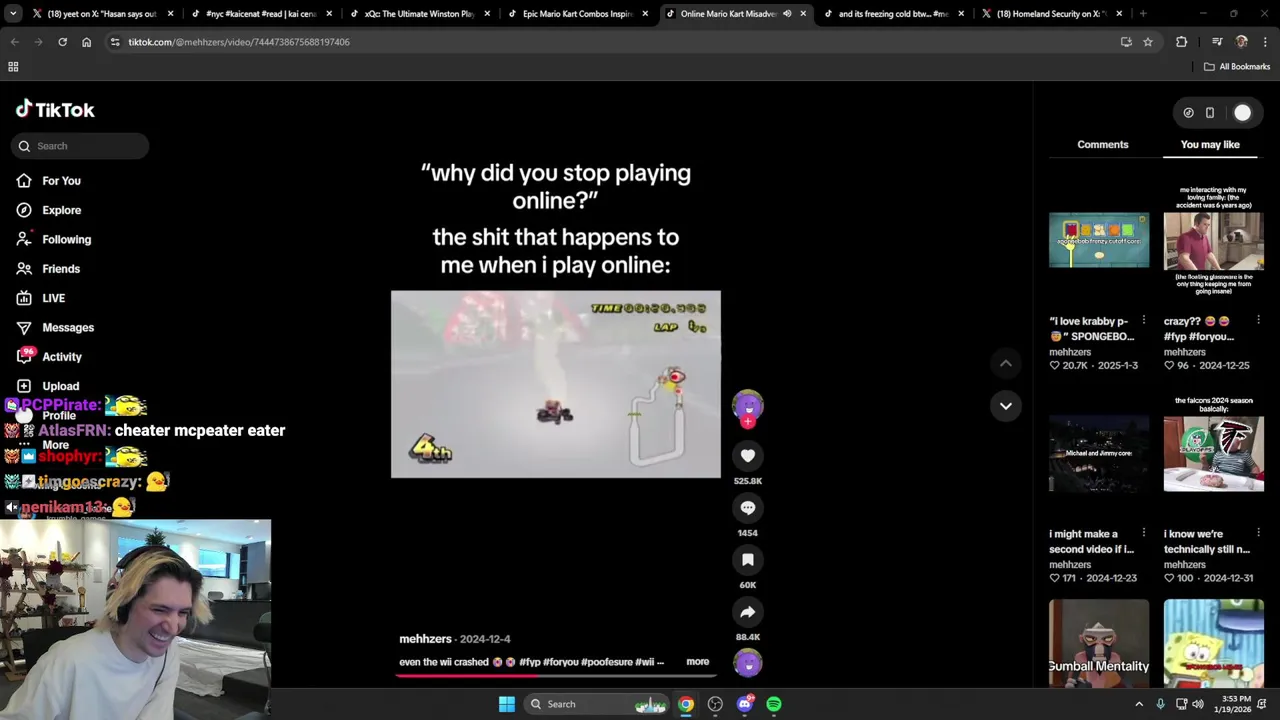
Task: Click the 'i might make a second video' title
Action: pos(1091,542)
